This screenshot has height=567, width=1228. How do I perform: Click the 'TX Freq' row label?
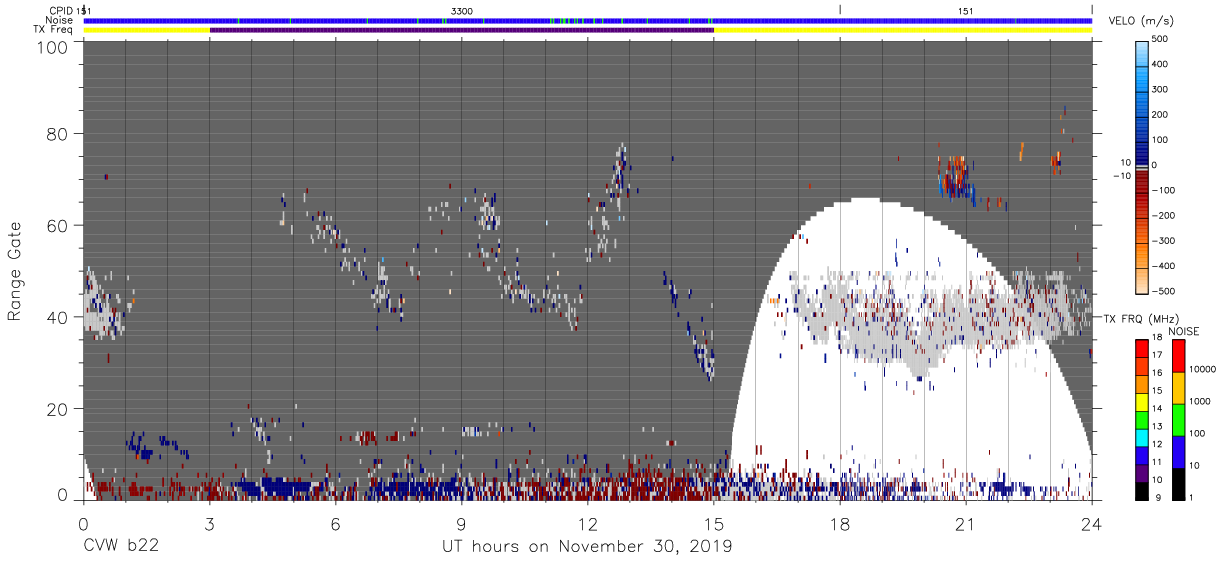point(54,30)
